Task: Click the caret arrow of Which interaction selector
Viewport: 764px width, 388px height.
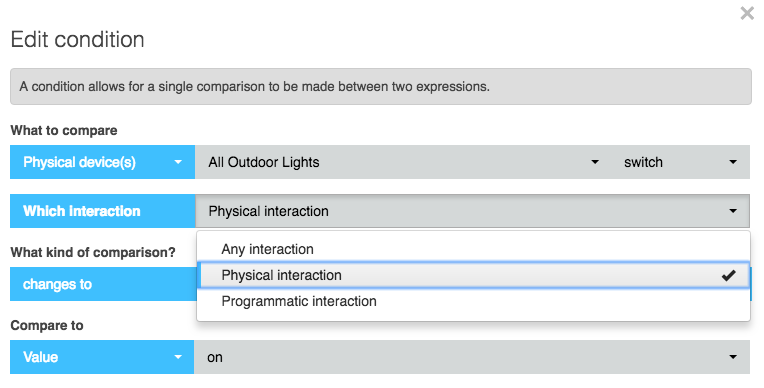Action: 733,211
